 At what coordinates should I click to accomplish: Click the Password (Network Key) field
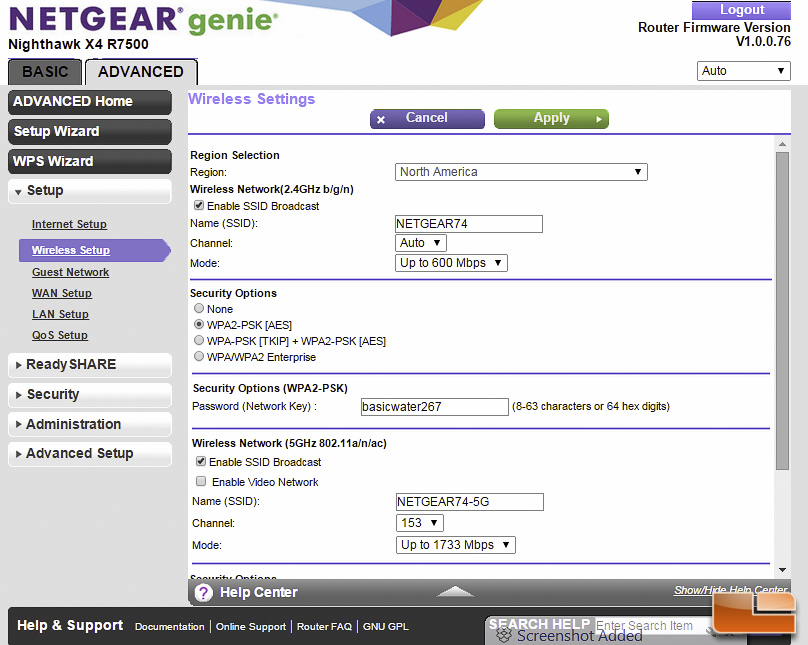[435, 407]
